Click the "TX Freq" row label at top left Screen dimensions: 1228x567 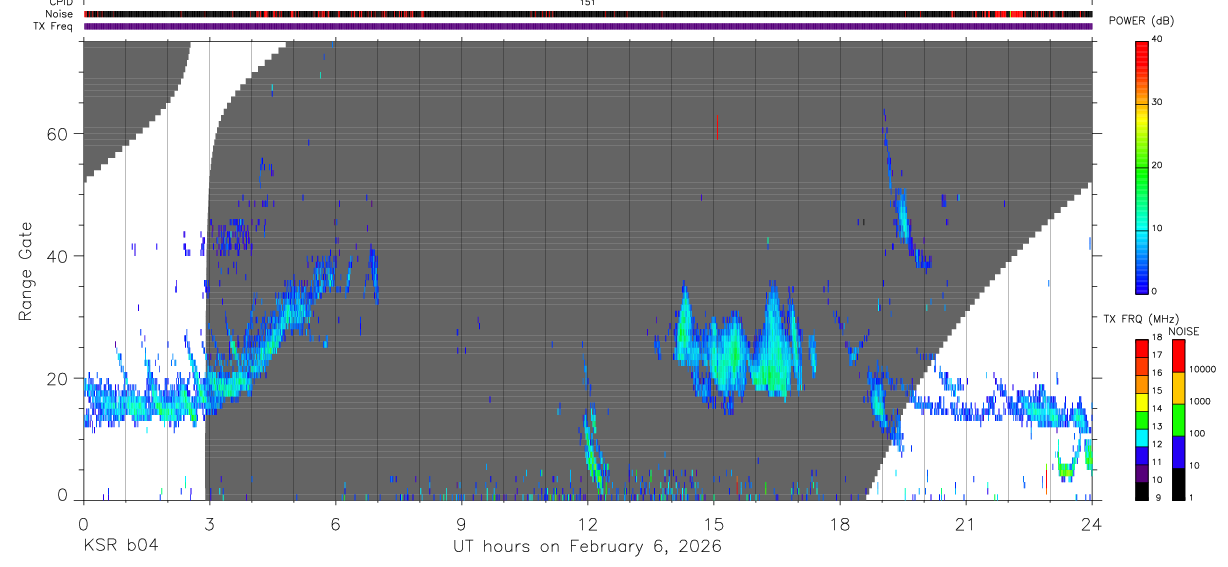point(54,26)
